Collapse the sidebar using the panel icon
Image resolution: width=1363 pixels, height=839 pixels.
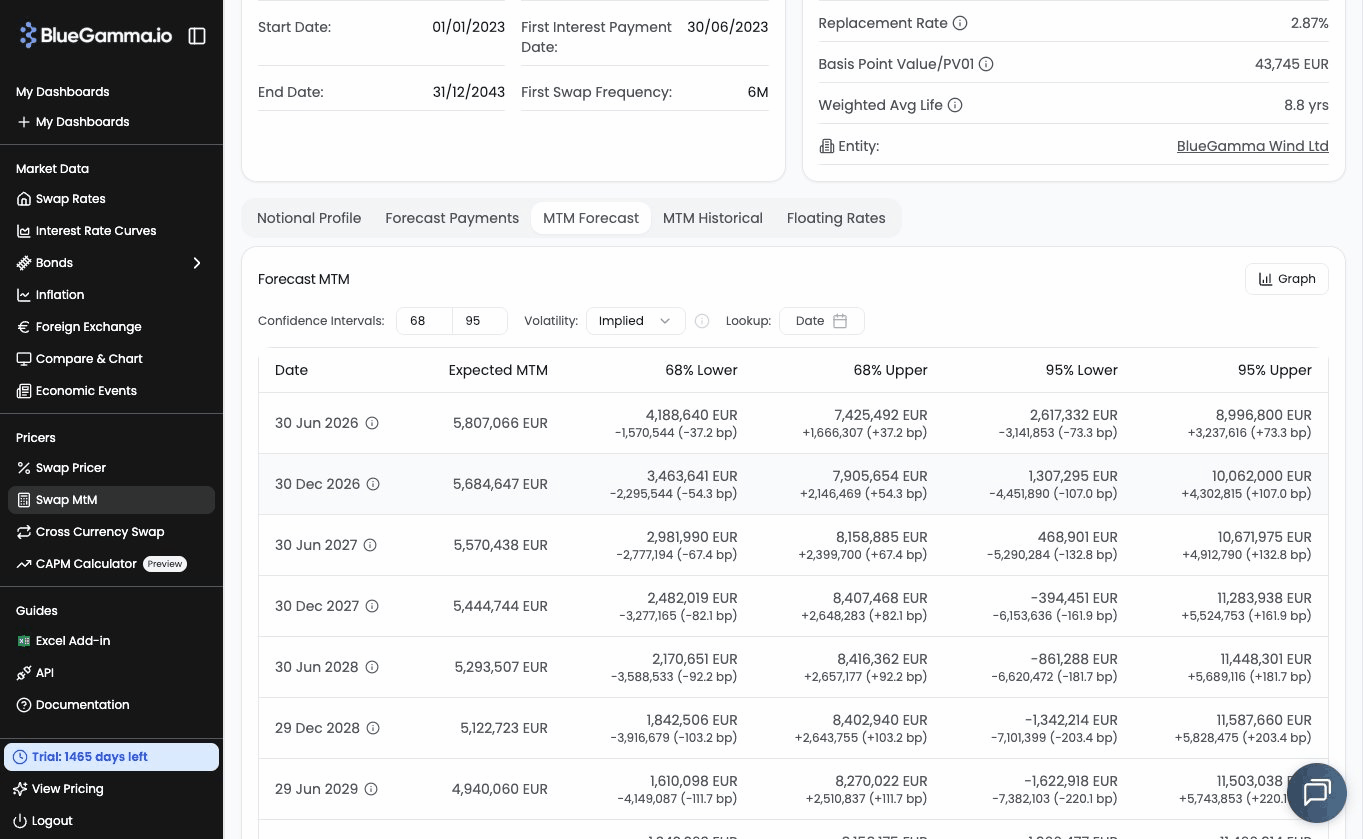coord(197,36)
